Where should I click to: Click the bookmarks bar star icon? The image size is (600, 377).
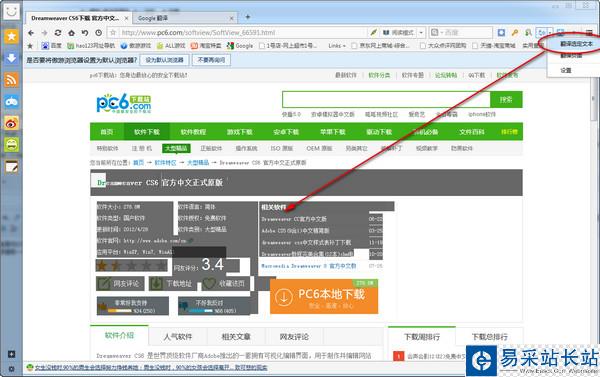[x=30, y=46]
